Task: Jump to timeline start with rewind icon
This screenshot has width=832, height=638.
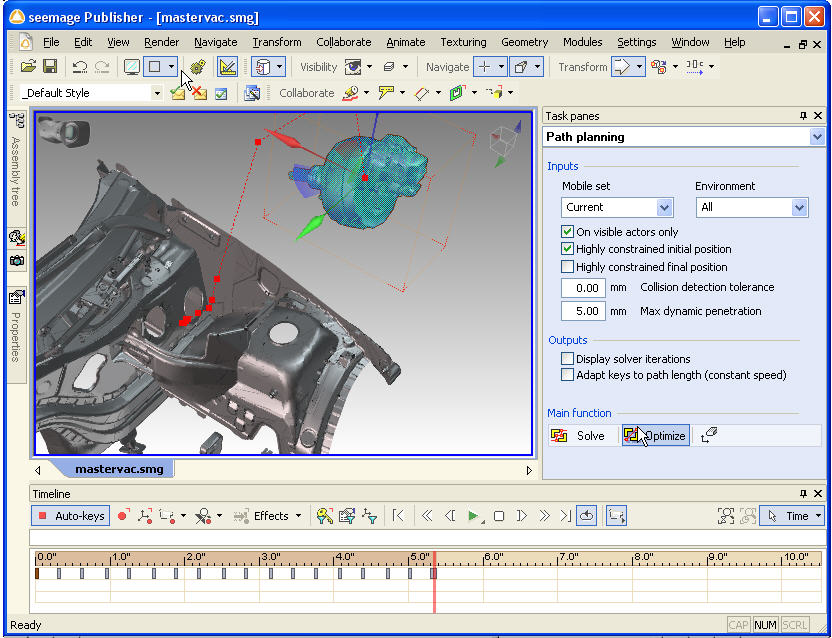Action: pyautogui.click(x=398, y=516)
